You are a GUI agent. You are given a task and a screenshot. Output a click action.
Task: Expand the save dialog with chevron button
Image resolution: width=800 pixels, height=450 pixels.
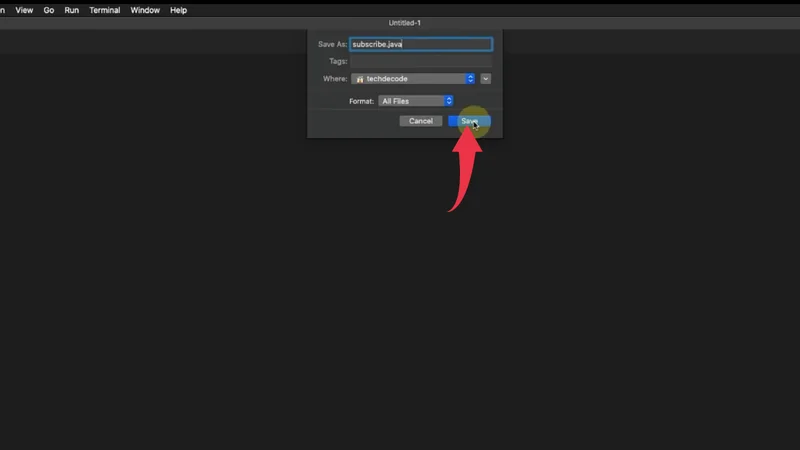pos(486,79)
